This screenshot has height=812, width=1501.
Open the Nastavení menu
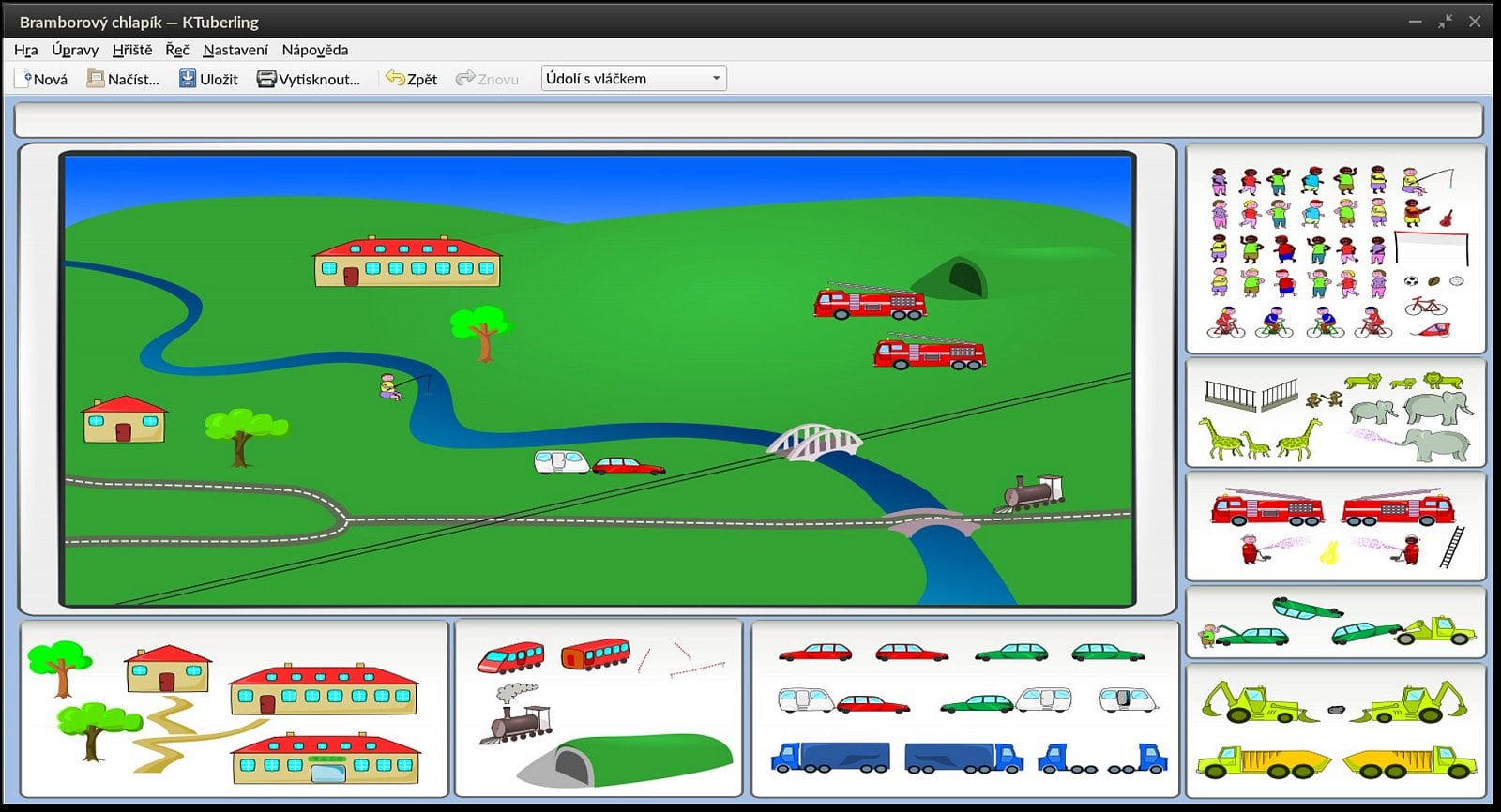[x=235, y=50]
